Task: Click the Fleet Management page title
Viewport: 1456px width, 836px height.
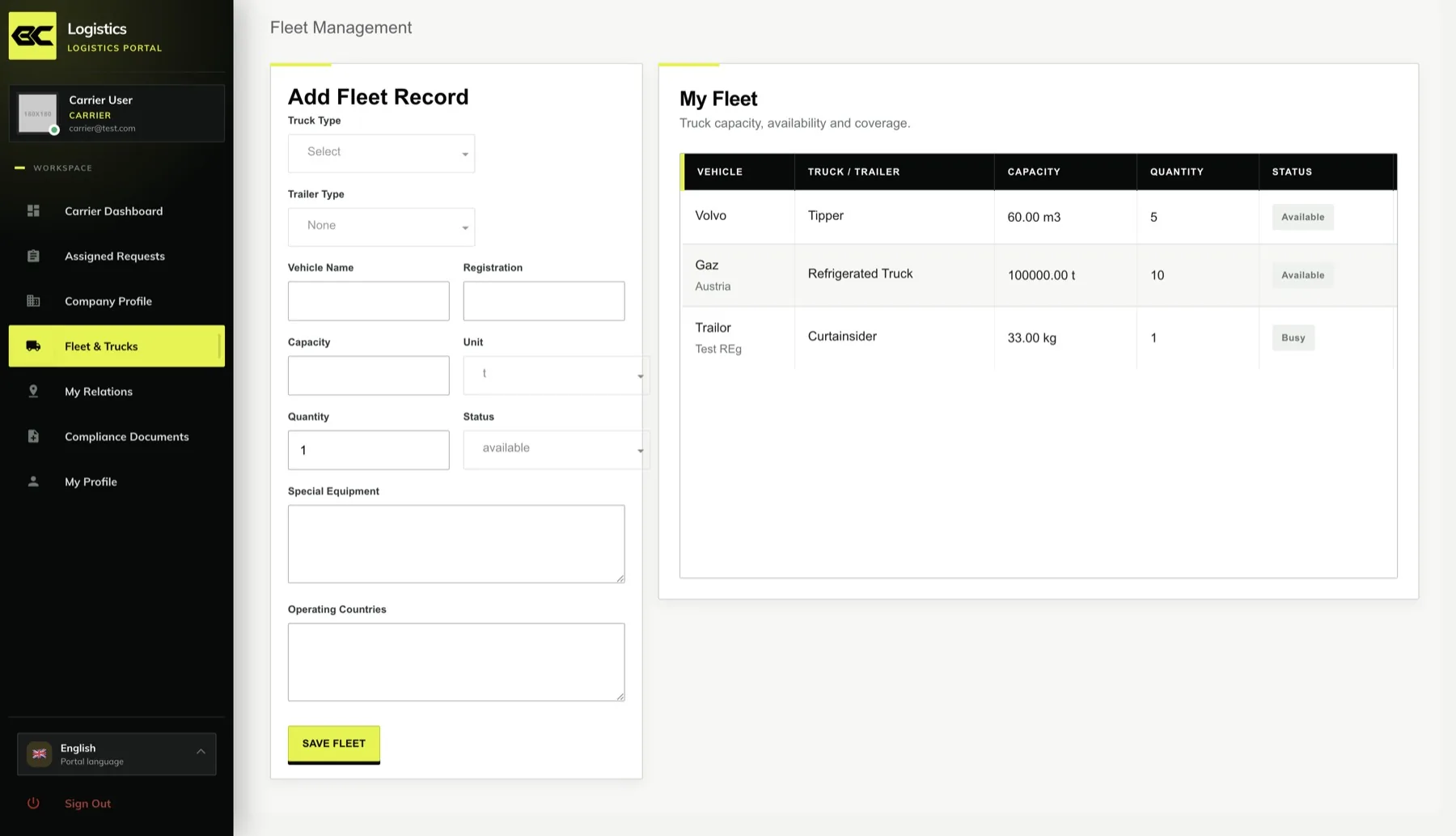Action: 341,28
